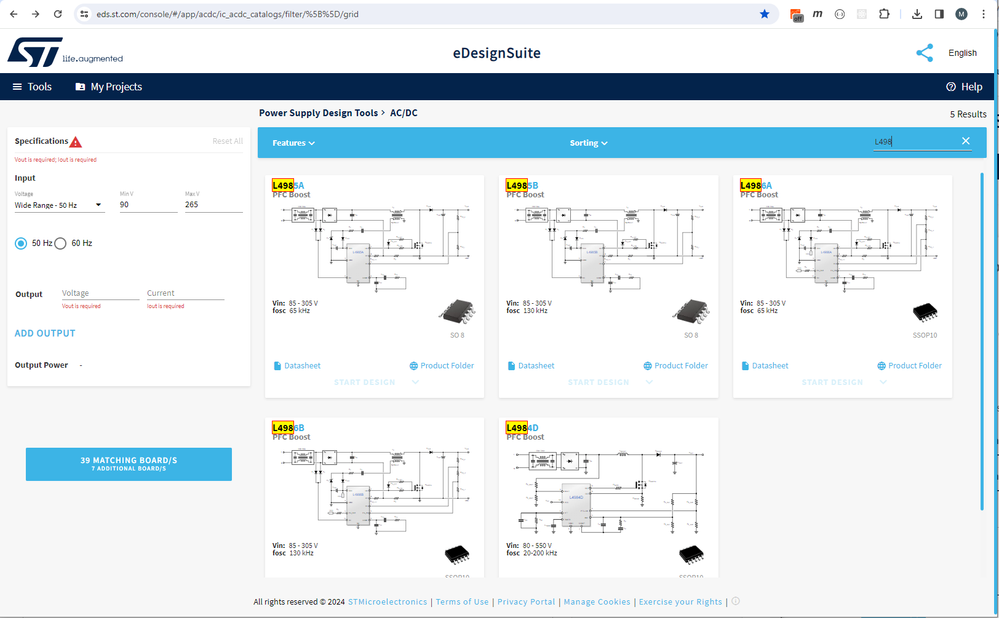Click the SO 8 package image of L4985B
Image resolution: width=999 pixels, height=618 pixels.
click(691, 312)
